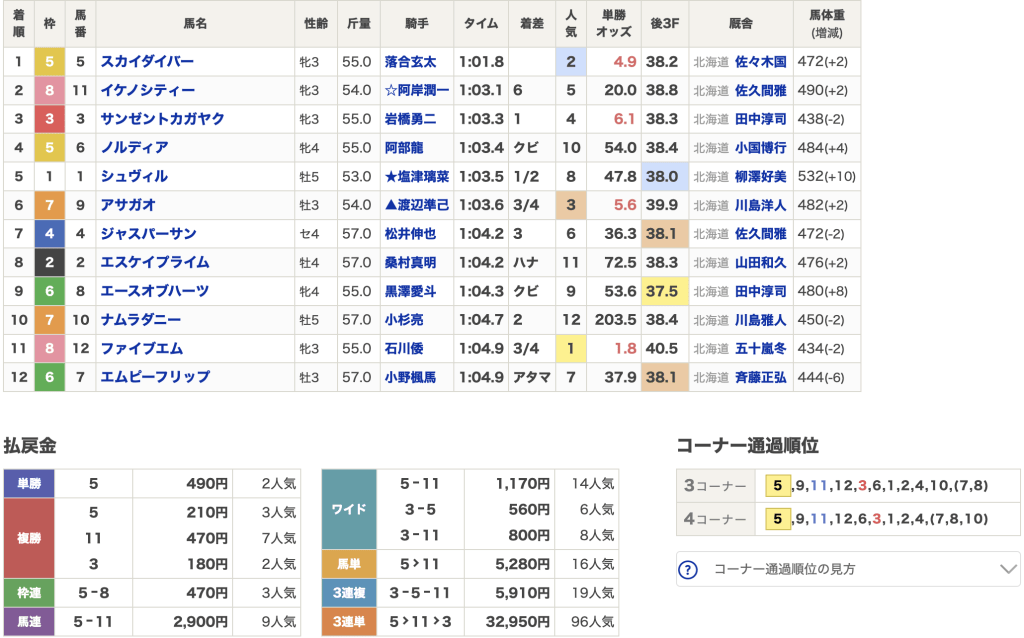Select yellow-highlighted 37.5 last-3F cell

tap(664, 291)
